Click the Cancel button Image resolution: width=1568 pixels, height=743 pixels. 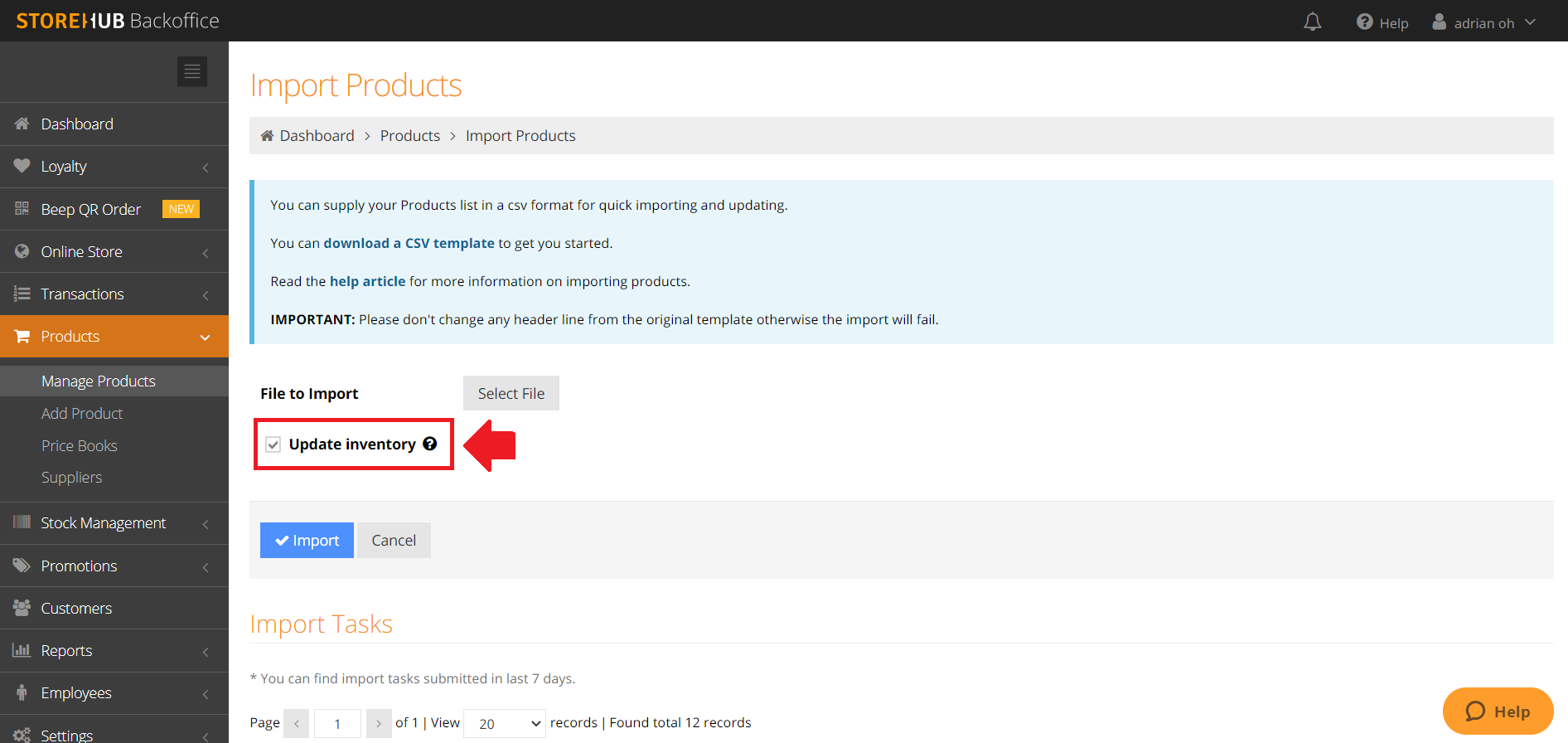click(394, 540)
